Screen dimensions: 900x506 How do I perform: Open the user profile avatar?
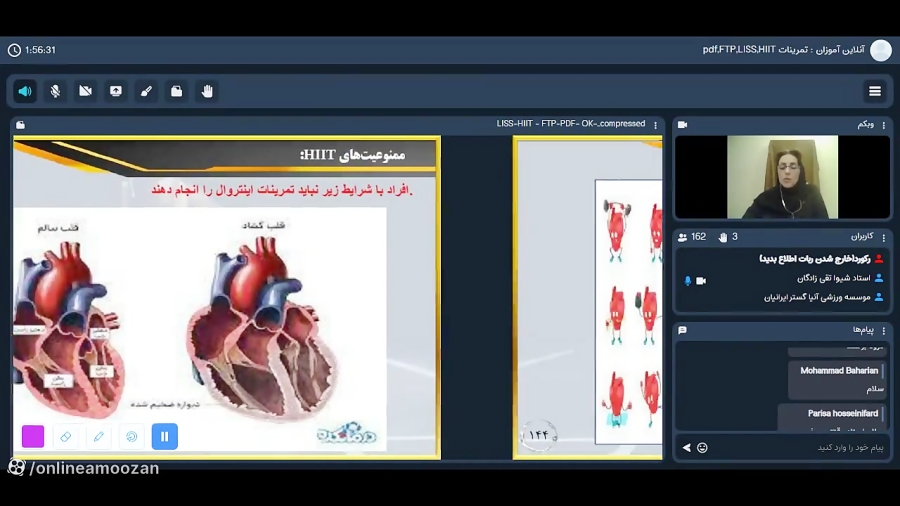point(880,50)
